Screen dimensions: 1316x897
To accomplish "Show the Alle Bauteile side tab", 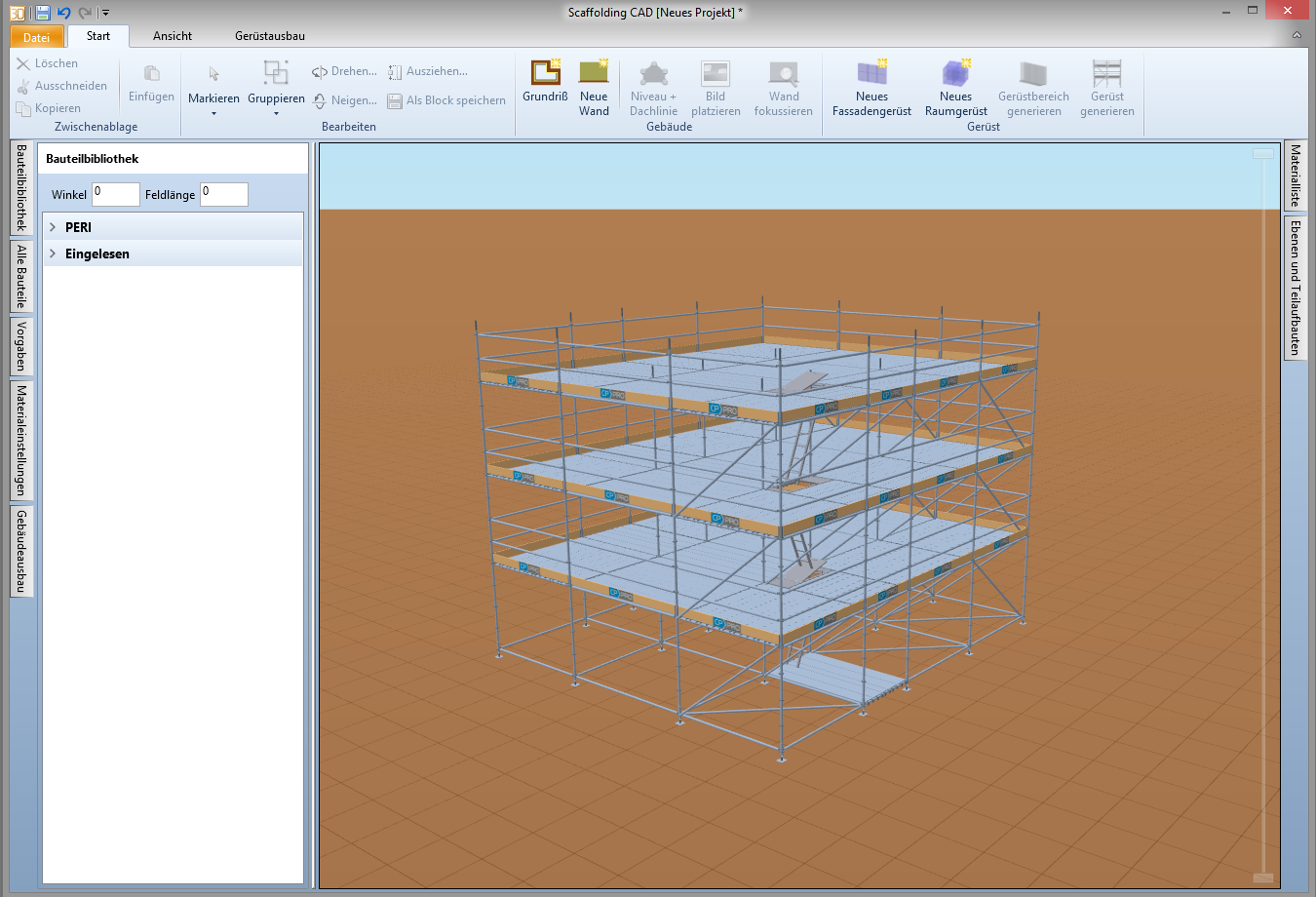I will (x=20, y=276).
